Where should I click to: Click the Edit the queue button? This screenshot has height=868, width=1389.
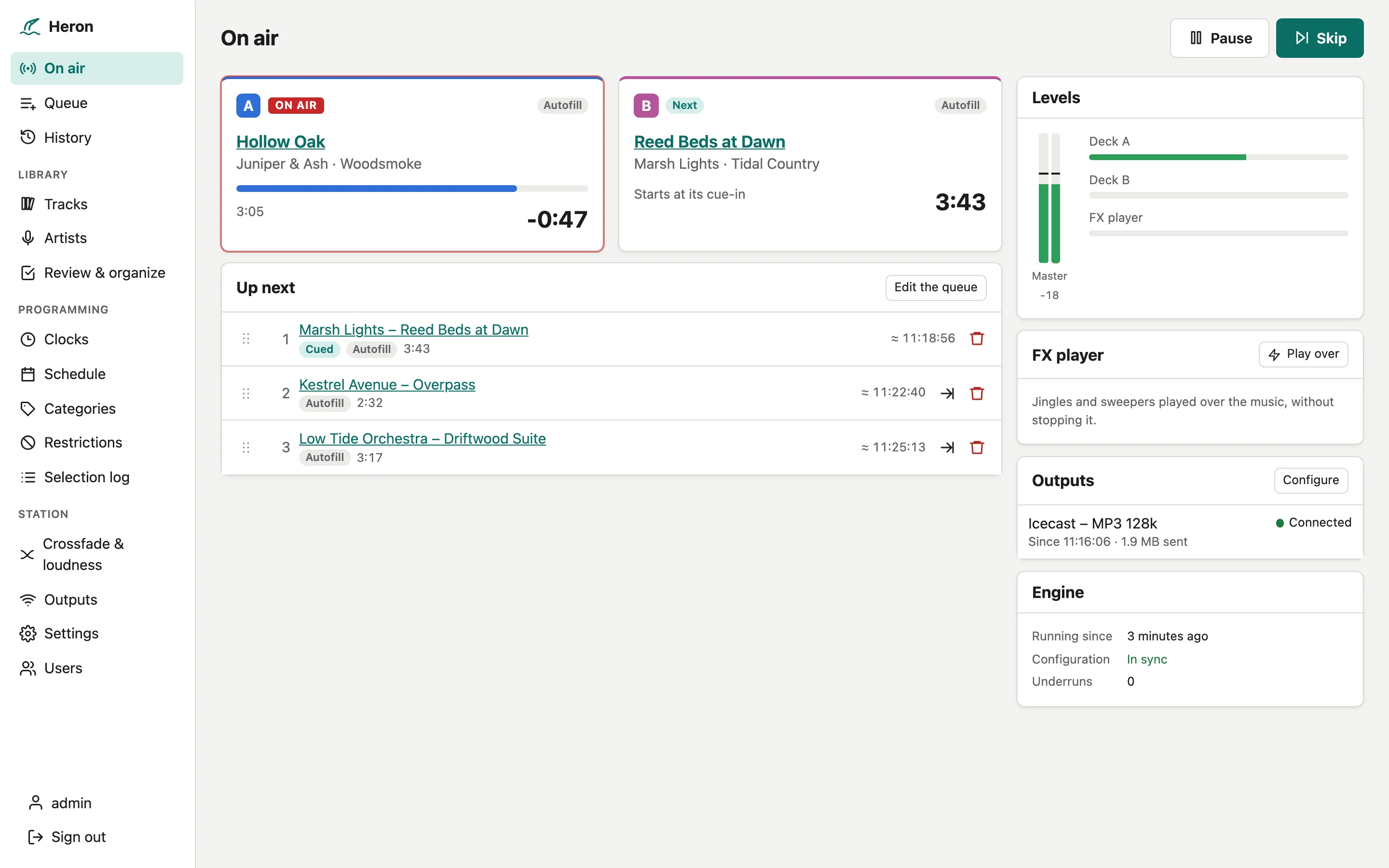pyautogui.click(x=936, y=287)
